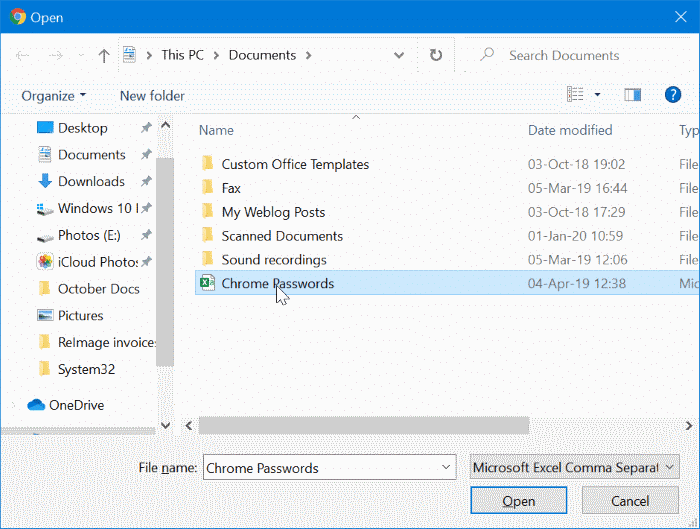Expand chevron after Documents in path
700x529 pixels.
[308, 55]
